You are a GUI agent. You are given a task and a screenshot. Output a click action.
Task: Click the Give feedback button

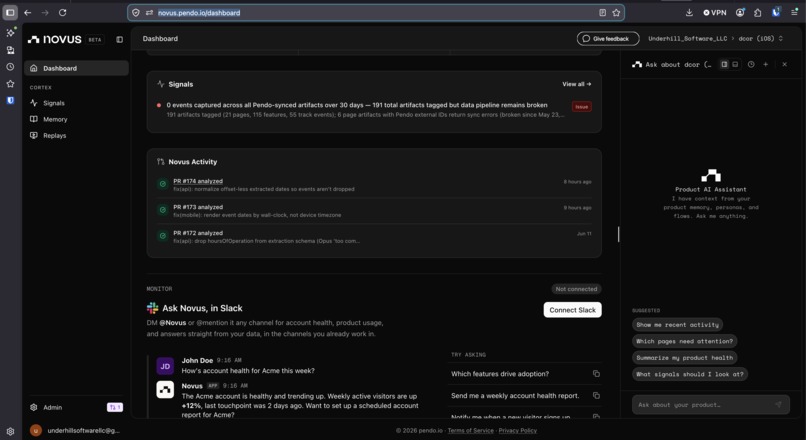coord(608,39)
